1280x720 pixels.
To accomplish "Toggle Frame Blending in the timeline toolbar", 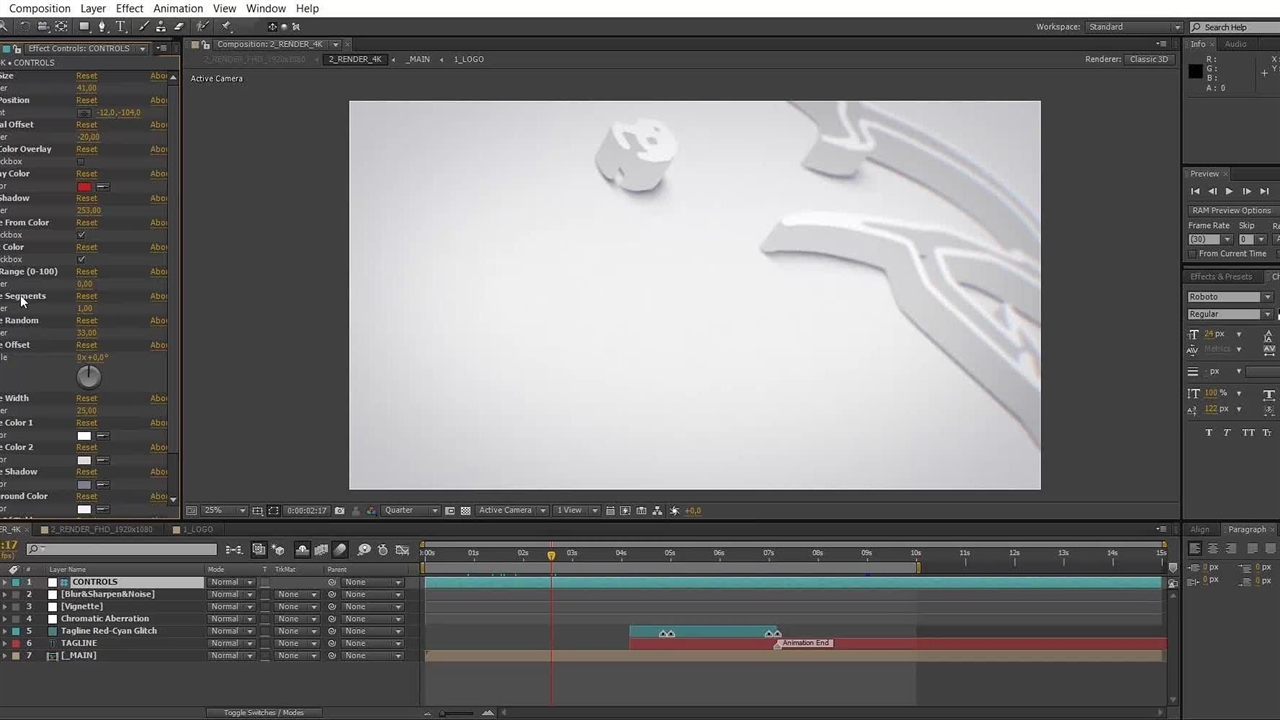I will (320, 549).
